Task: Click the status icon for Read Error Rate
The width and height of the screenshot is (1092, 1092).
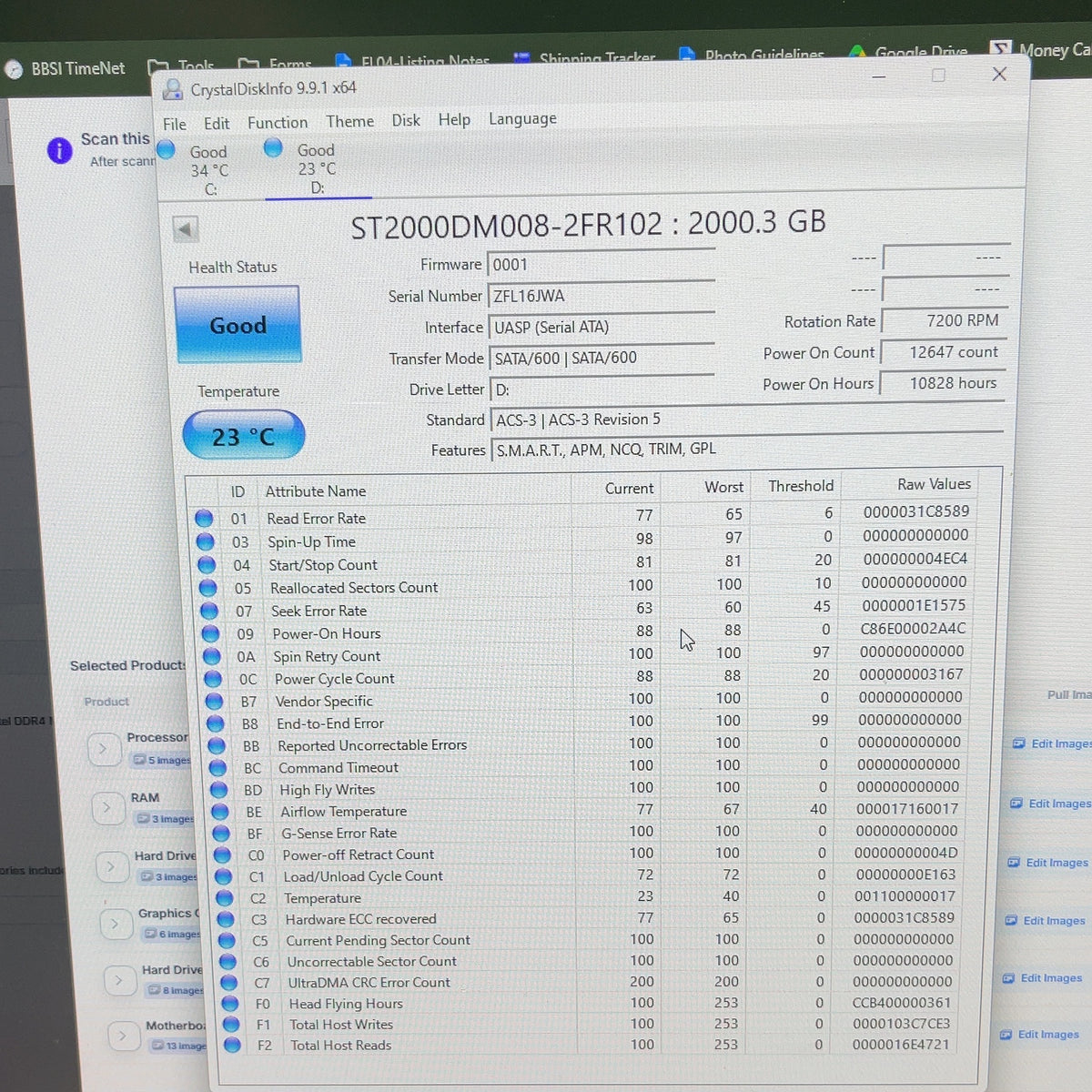Action: point(204,519)
